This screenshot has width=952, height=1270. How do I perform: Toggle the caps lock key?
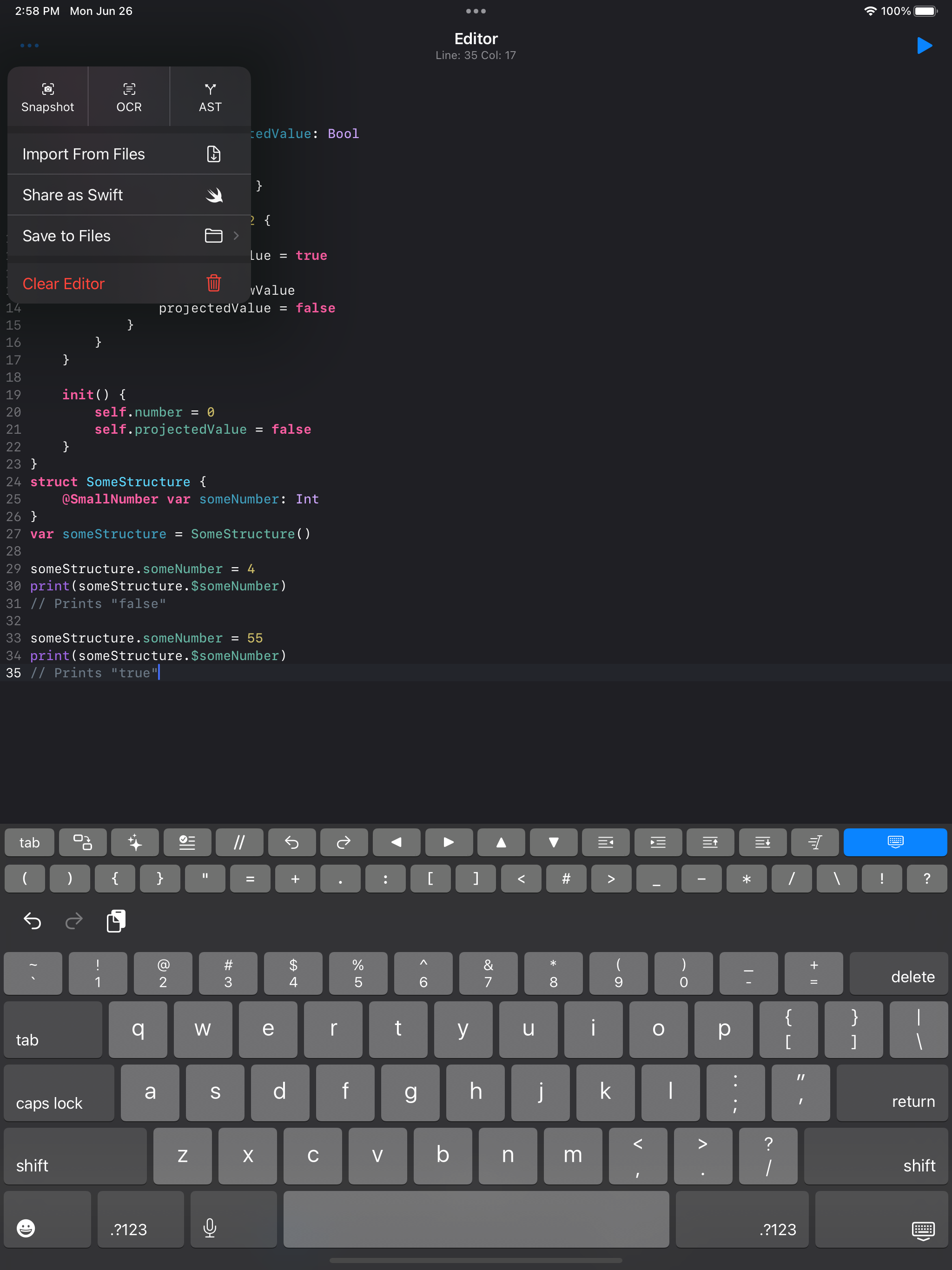(59, 1093)
